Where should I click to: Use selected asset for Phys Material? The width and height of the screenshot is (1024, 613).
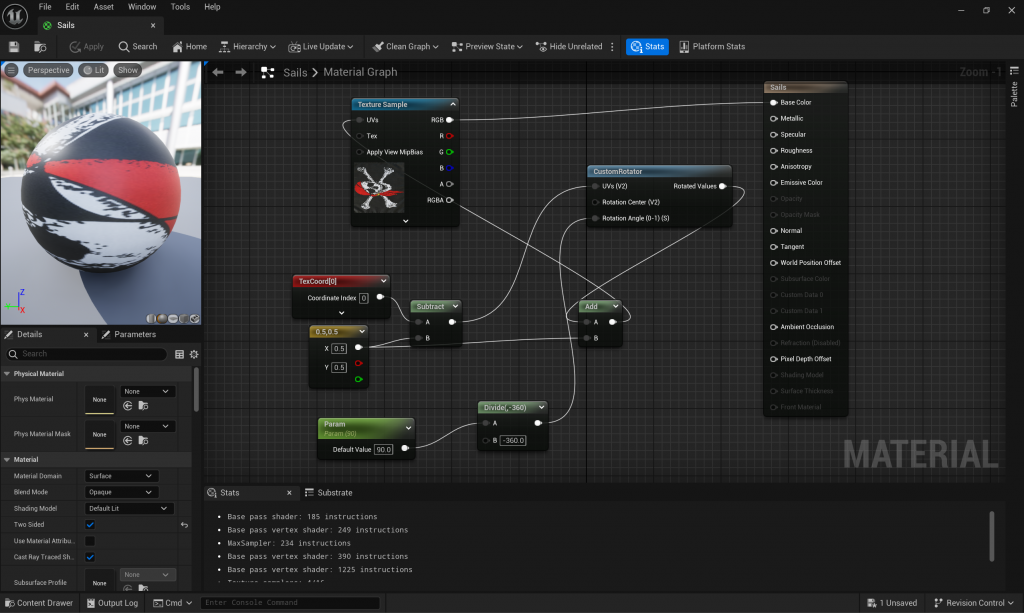pos(128,406)
